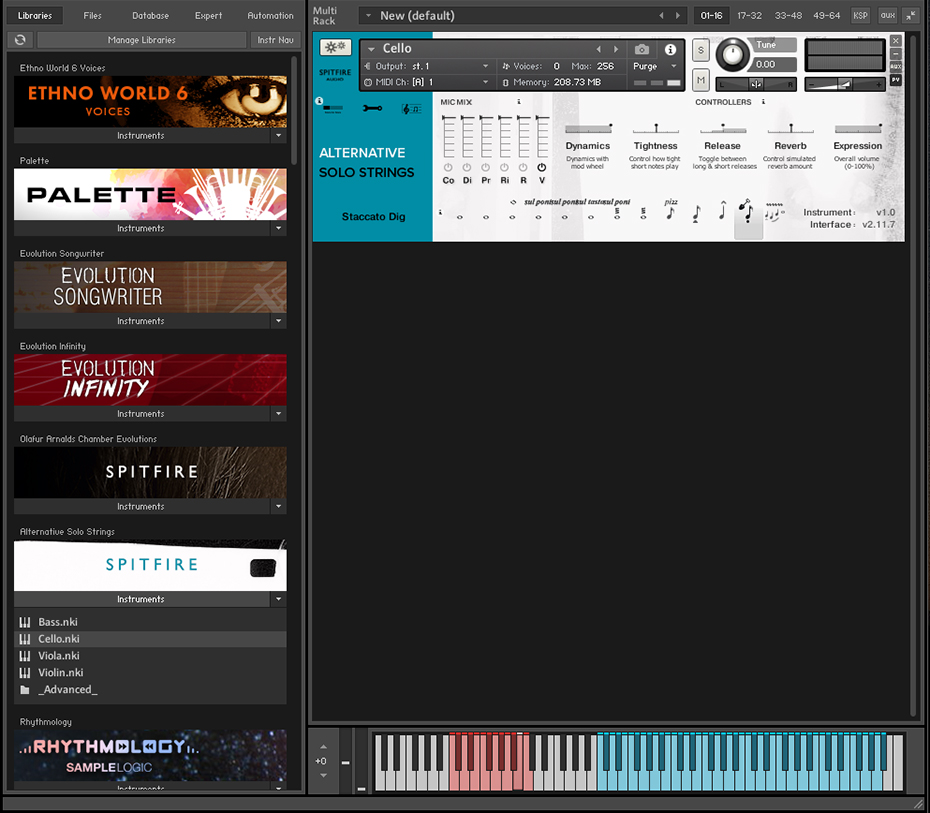Viewport: 930px width, 813px height.
Task: Expand the Palette Instruments dropdown arrow
Action: (279, 228)
